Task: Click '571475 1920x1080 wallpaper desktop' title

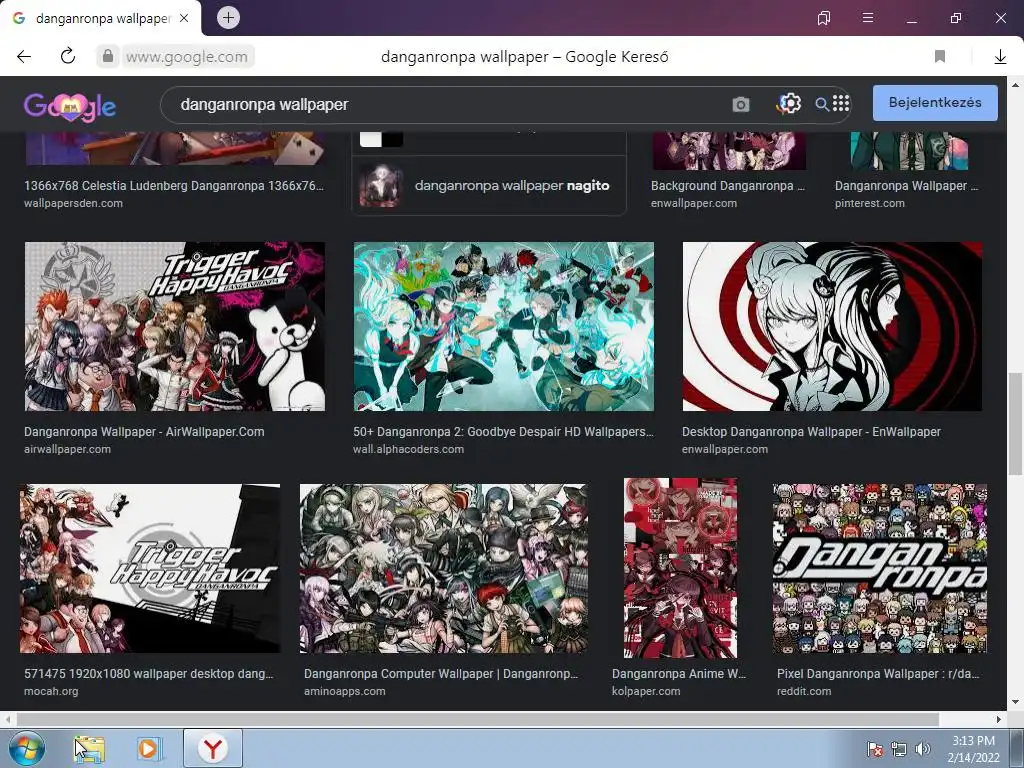Action: [149, 673]
